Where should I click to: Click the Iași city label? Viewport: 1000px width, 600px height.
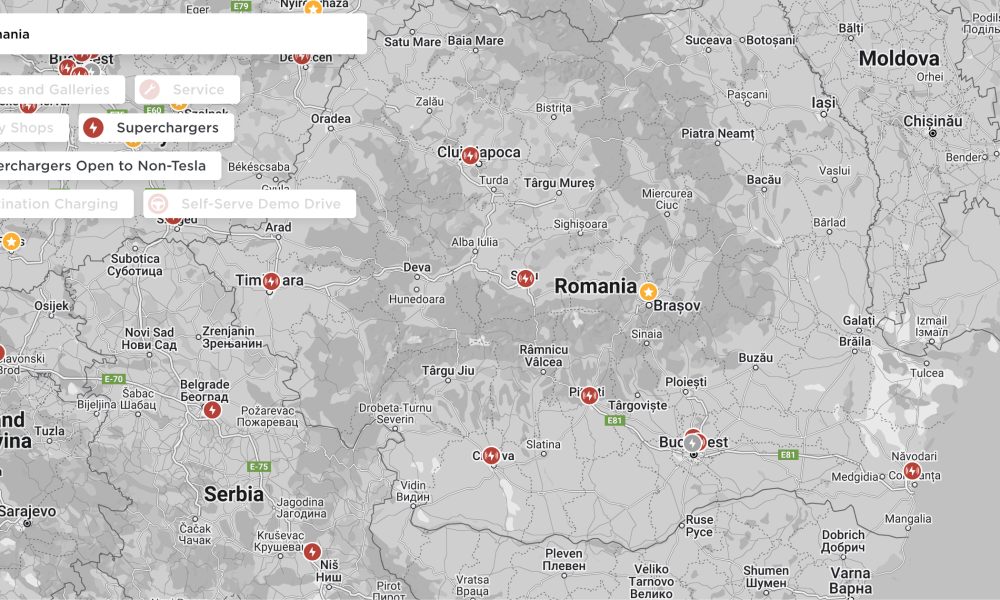[823, 103]
